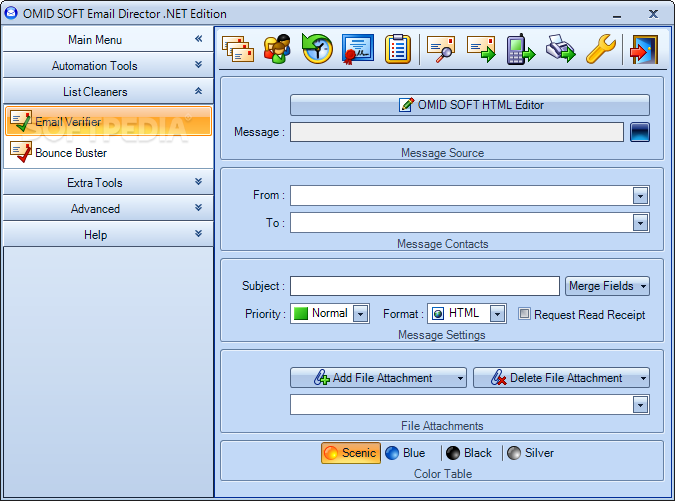The image size is (675, 501).
Task: Add a file attachment
Action: pos(378,378)
